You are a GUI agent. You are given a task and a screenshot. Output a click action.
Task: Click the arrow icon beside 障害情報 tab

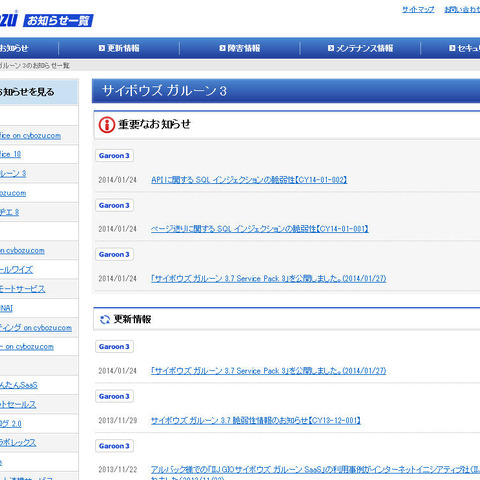pyautogui.click(x=222, y=48)
